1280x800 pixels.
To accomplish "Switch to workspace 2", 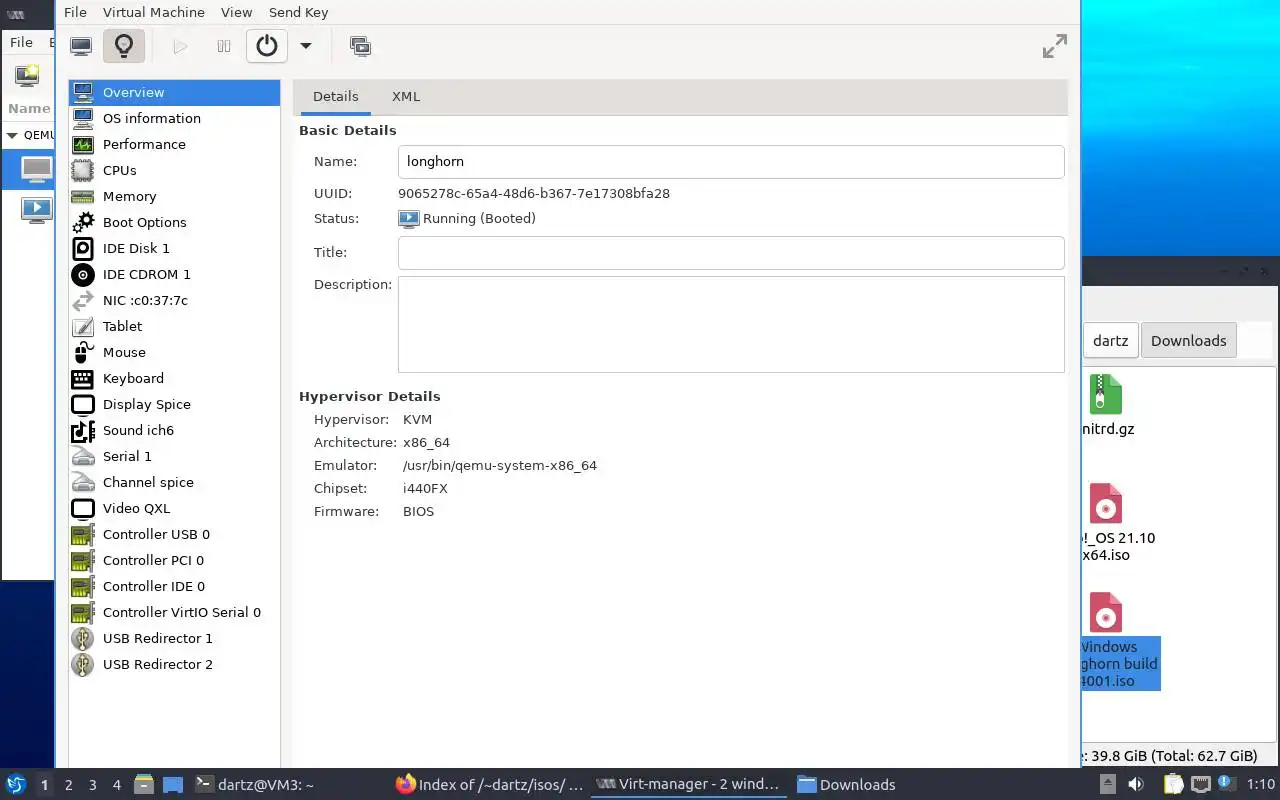I will pos(68,785).
